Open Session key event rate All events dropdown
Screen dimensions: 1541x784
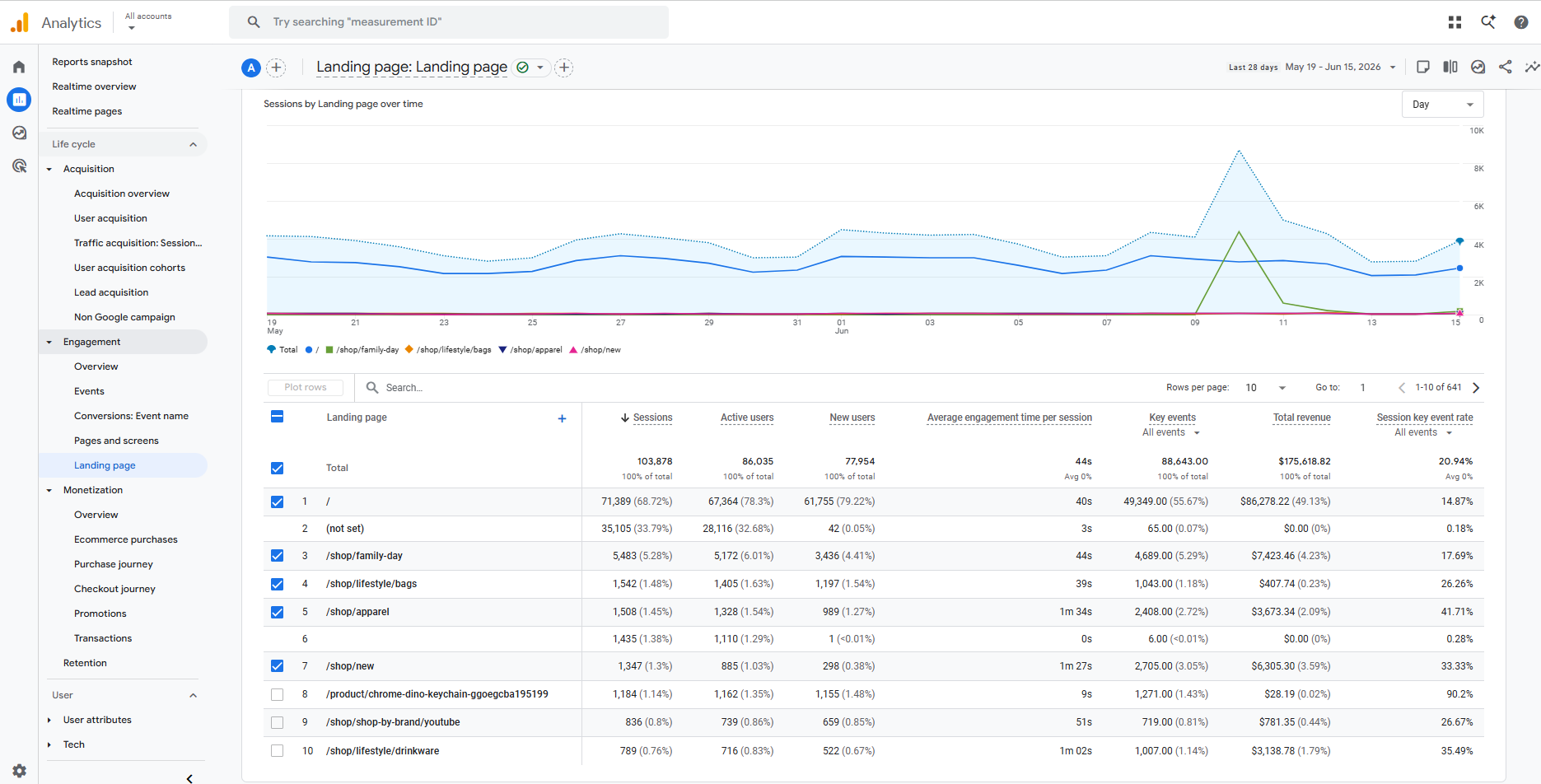[1423, 432]
